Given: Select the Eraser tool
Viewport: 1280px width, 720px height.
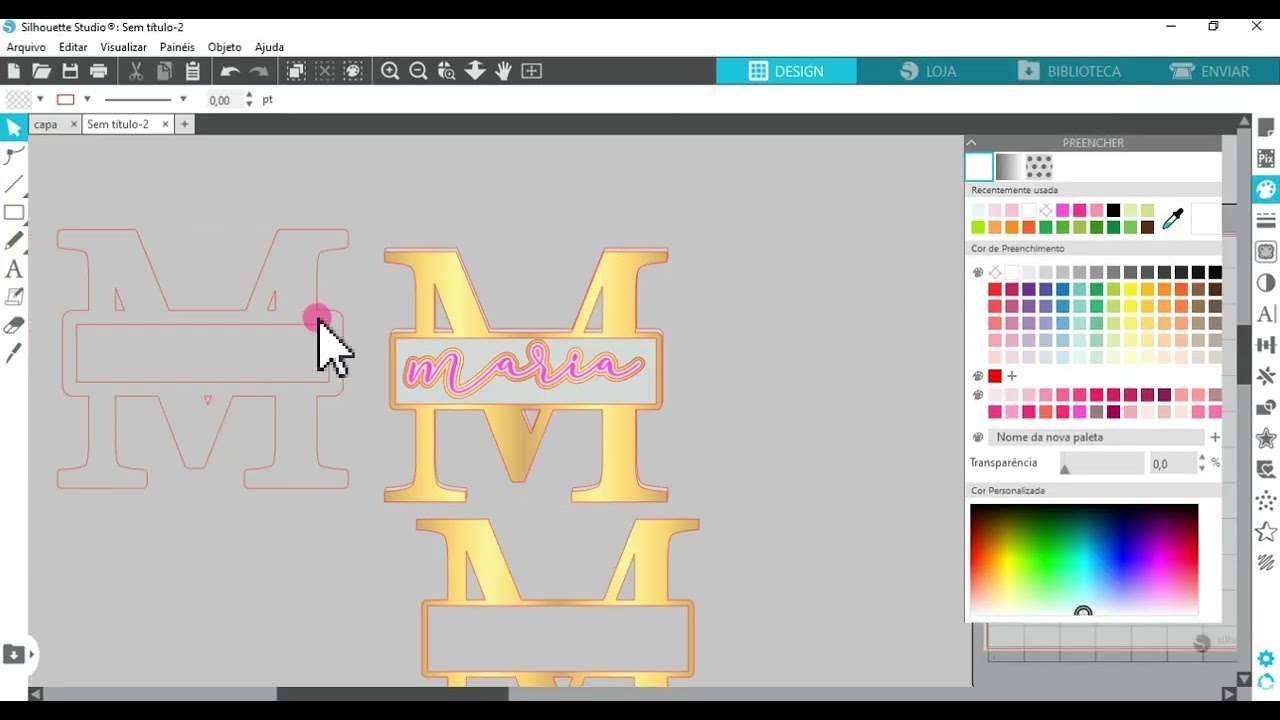Looking at the screenshot, I should point(14,325).
